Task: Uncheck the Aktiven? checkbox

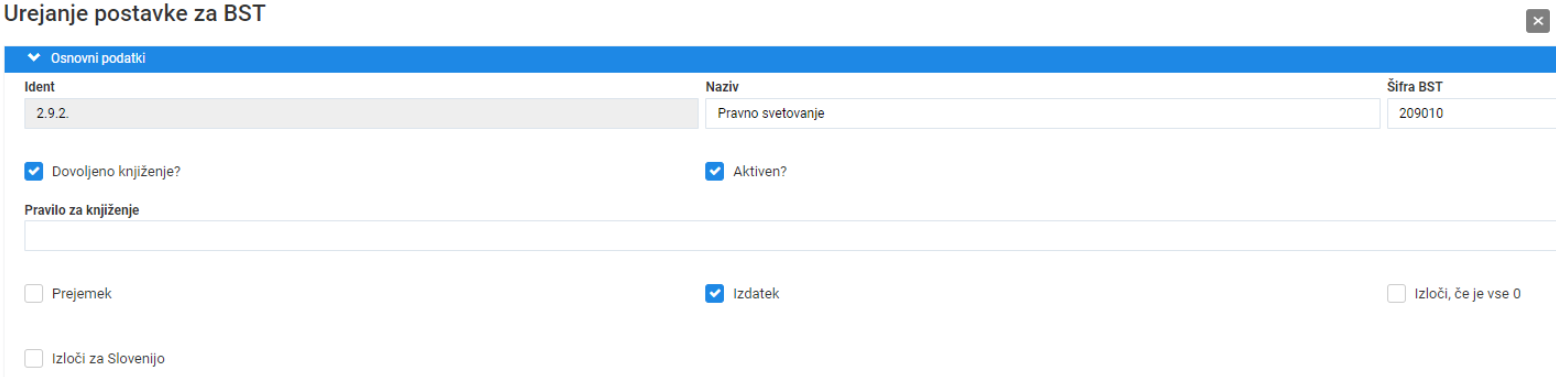Action: point(714,171)
